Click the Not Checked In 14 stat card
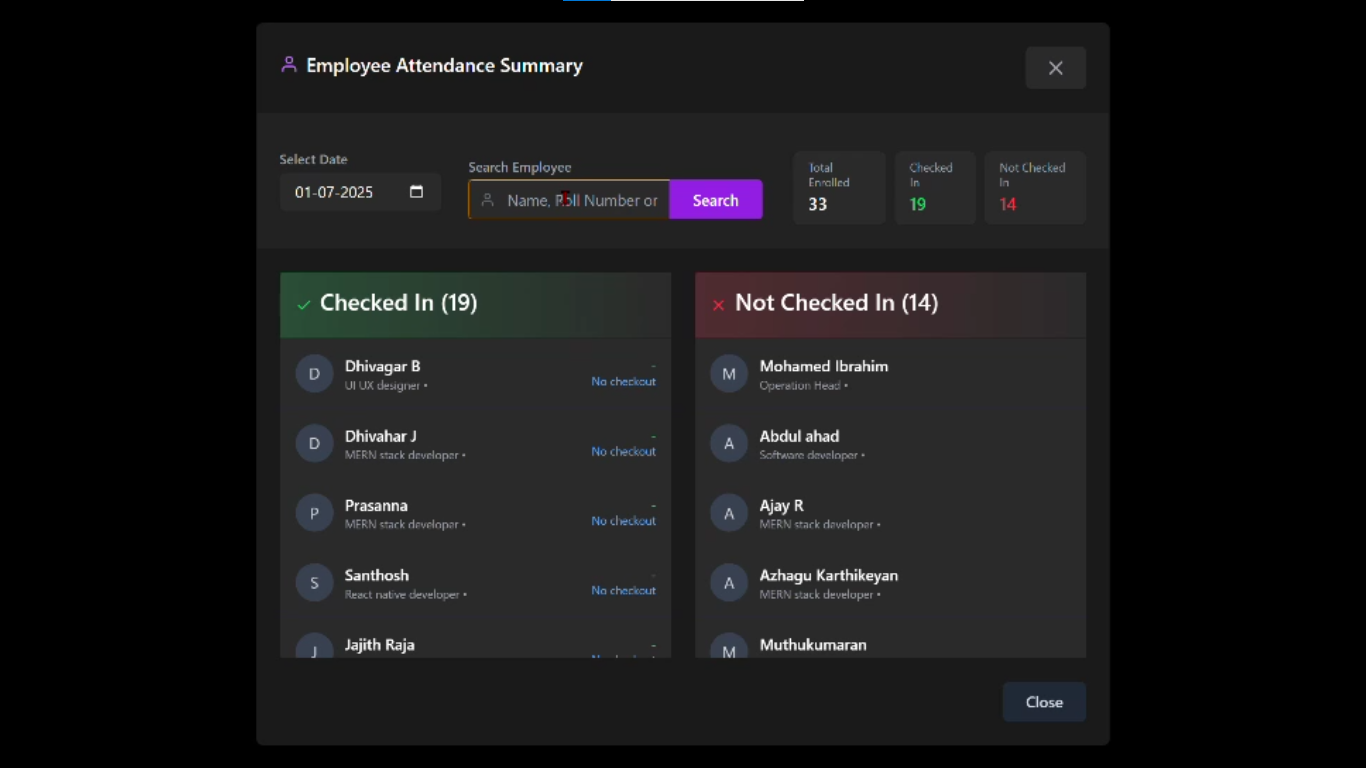 1034,187
